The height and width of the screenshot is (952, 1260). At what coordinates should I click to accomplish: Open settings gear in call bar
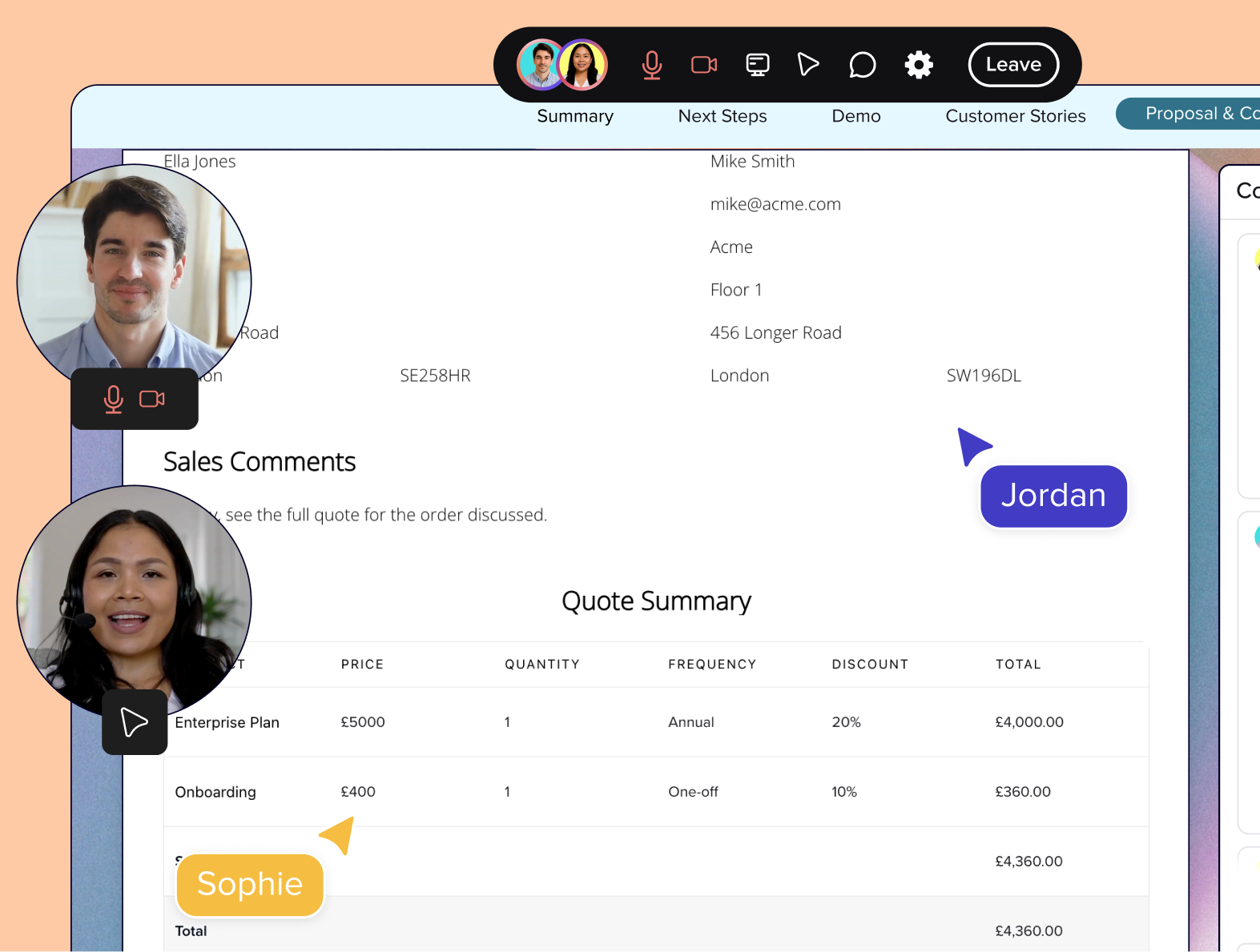919,65
